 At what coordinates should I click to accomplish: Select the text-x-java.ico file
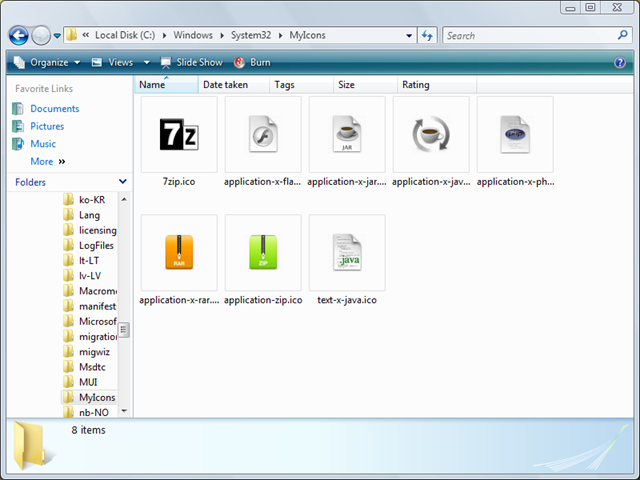[347, 253]
